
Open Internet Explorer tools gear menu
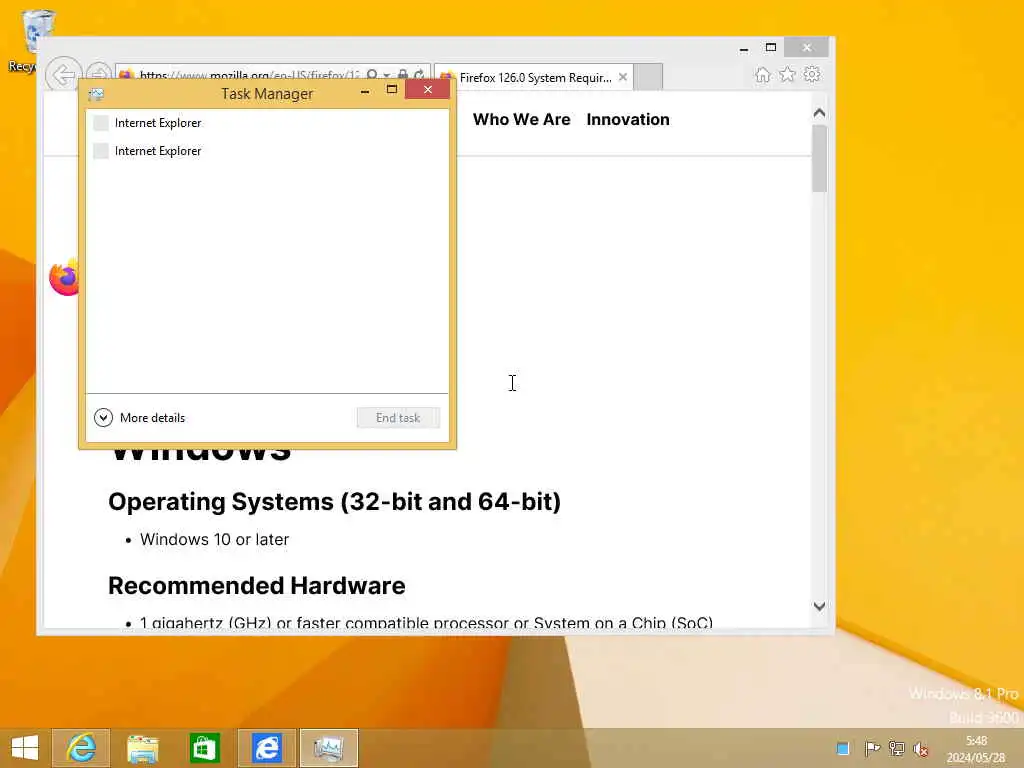[x=812, y=74]
